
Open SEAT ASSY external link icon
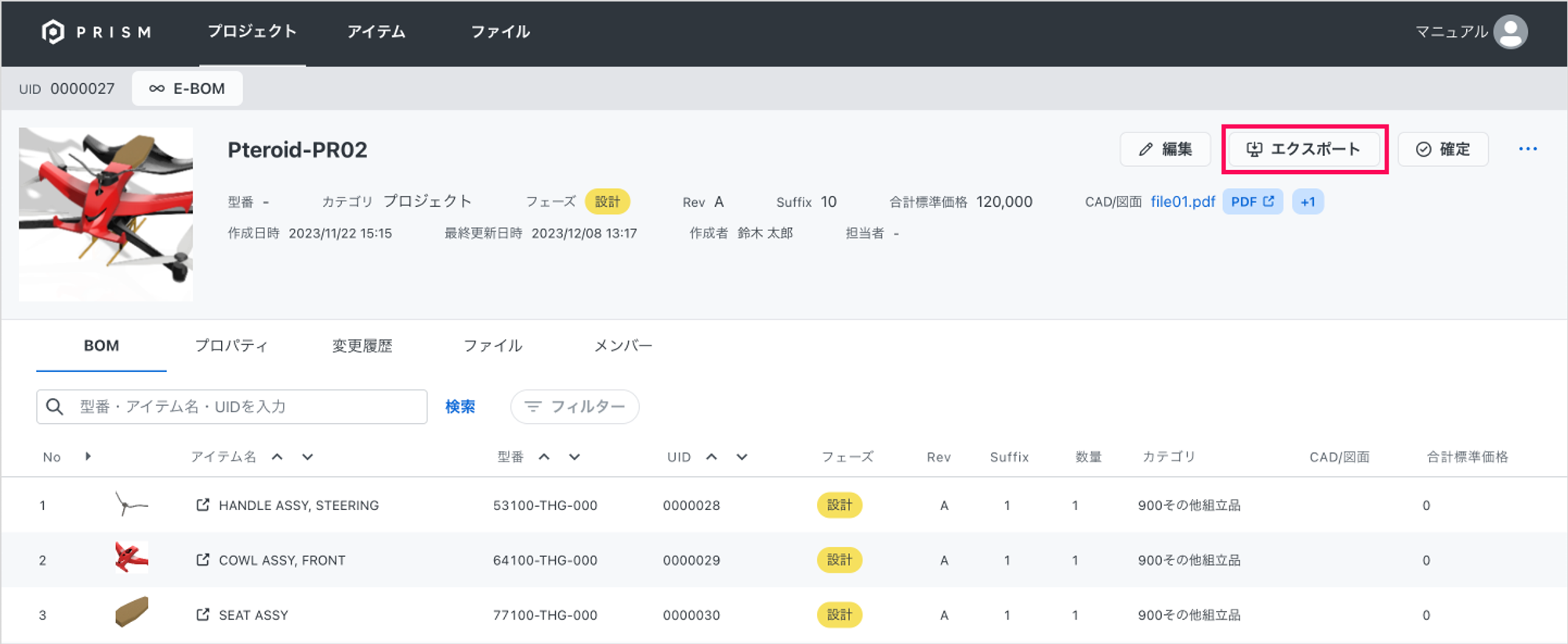click(202, 615)
